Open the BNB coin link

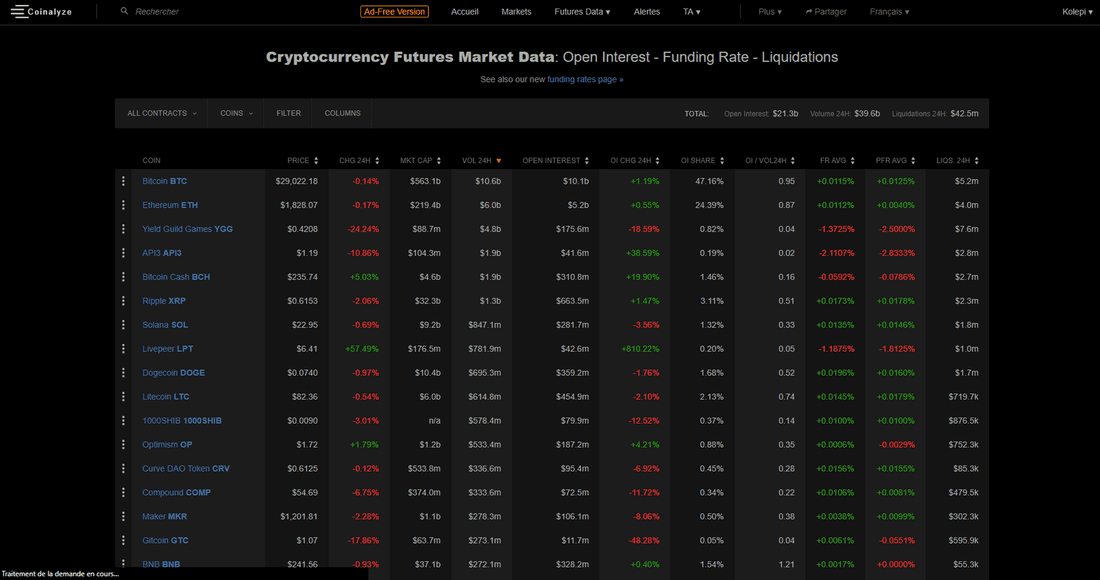tap(161, 564)
